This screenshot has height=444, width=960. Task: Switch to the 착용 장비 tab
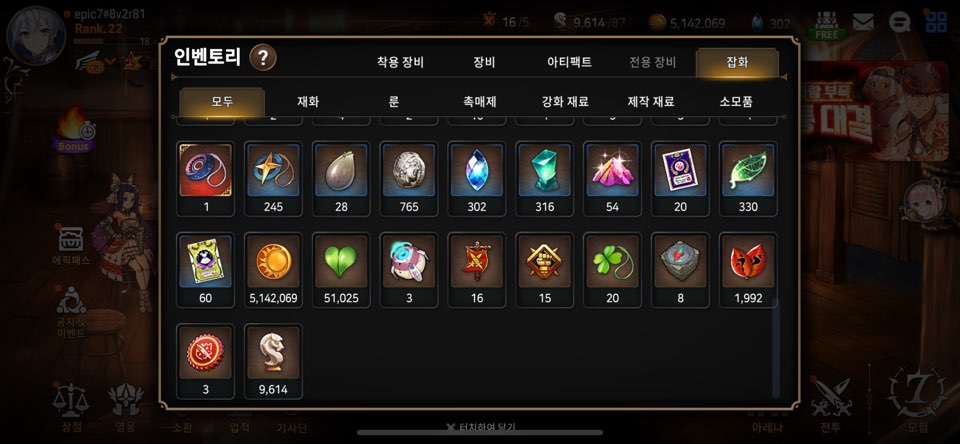[x=400, y=62]
